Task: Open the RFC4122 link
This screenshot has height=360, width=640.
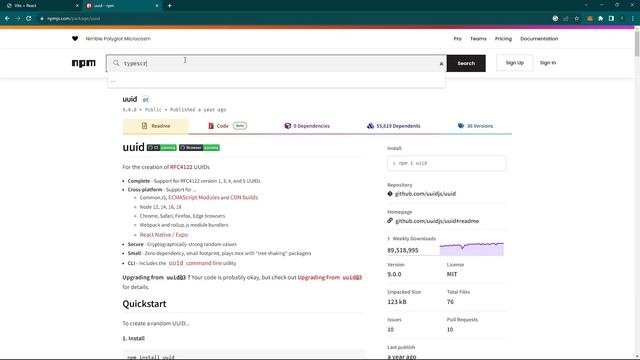Action: 181,167
